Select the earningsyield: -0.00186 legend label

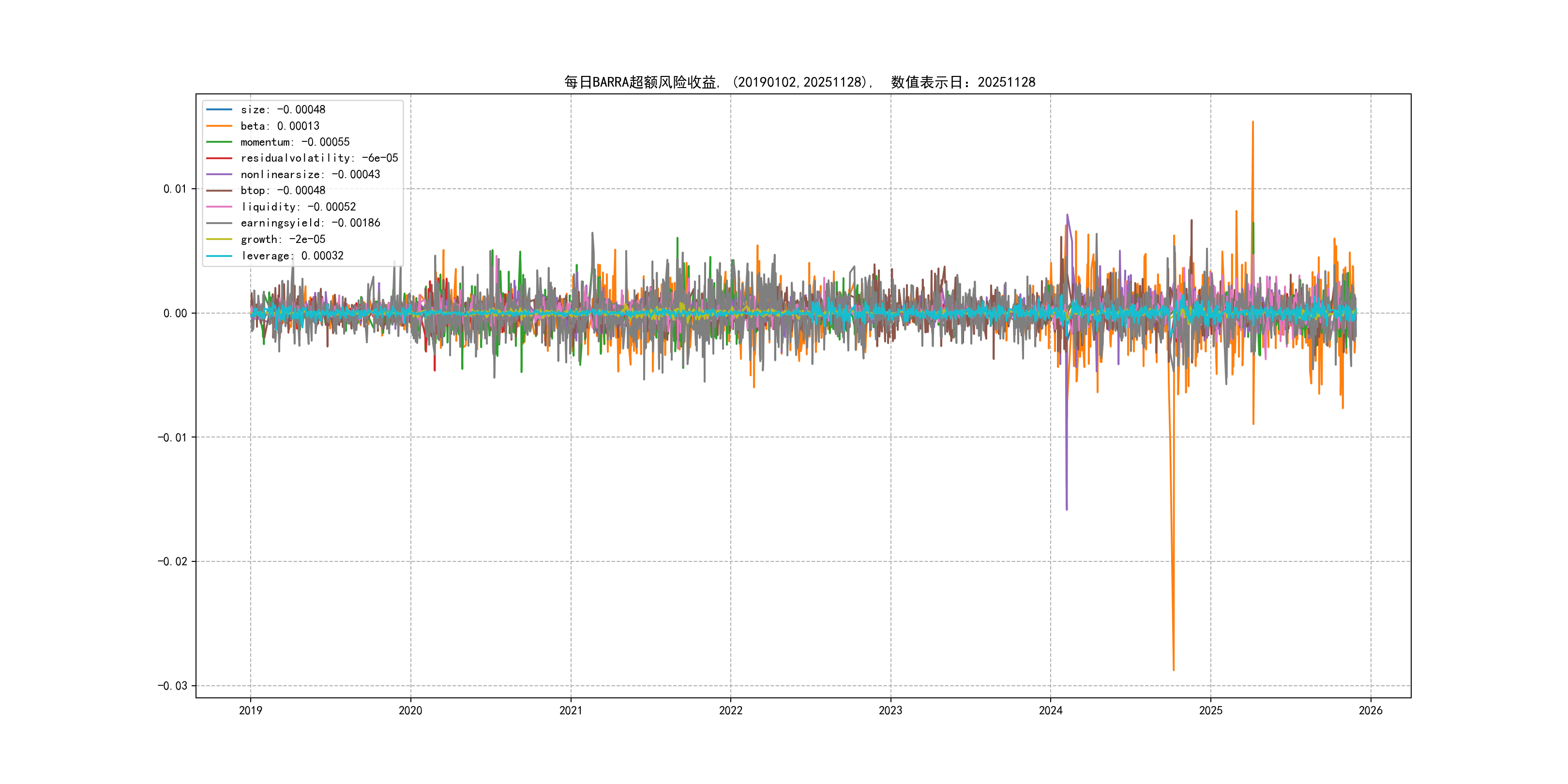(x=310, y=223)
